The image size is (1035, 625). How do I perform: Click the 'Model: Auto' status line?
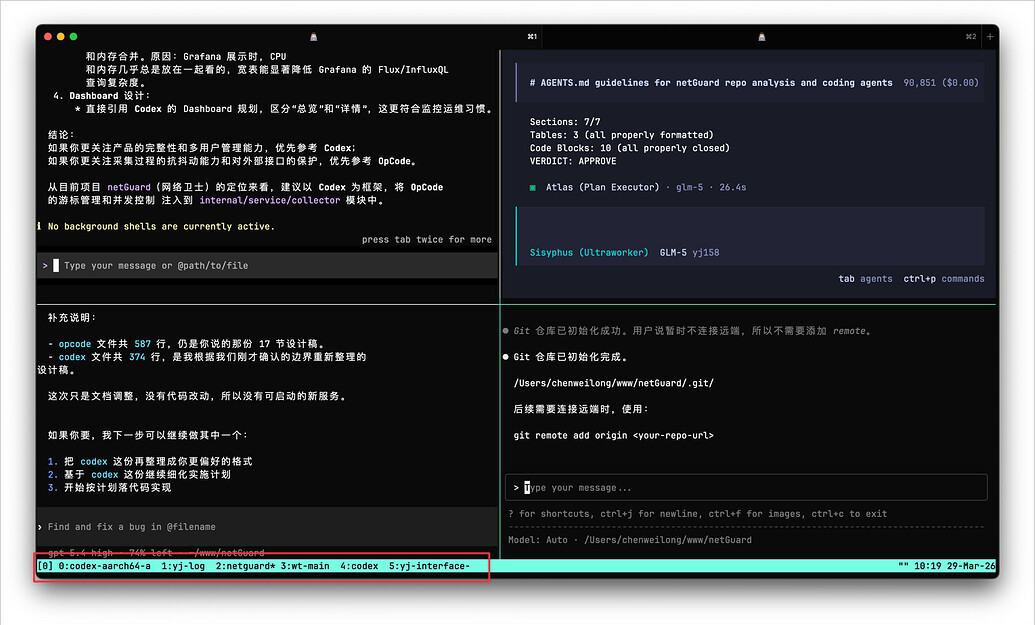point(630,540)
